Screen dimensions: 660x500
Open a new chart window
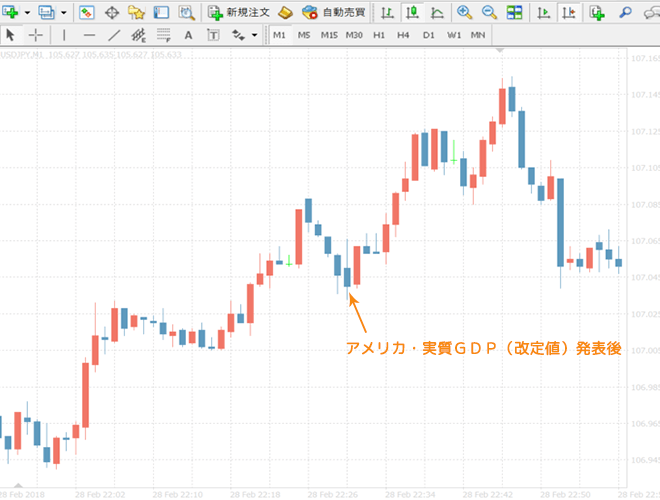10,13
